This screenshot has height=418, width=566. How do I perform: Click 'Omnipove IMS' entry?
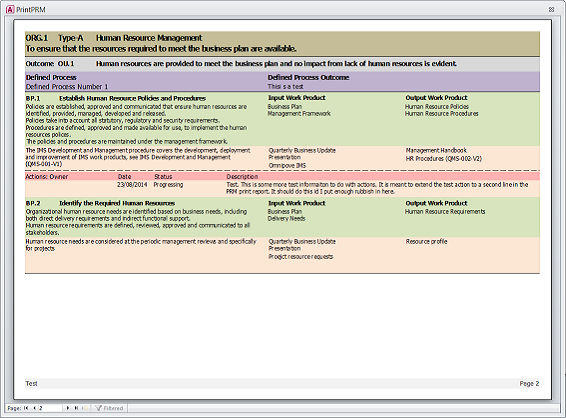coord(287,165)
